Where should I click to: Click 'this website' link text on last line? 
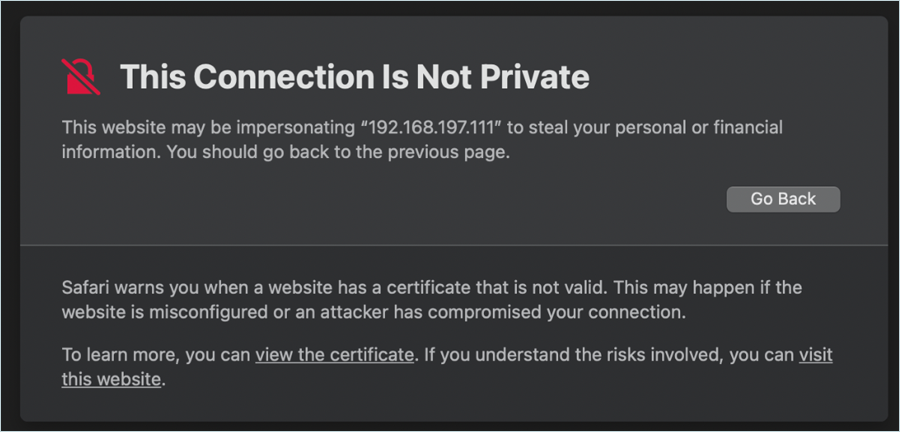click(x=111, y=379)
